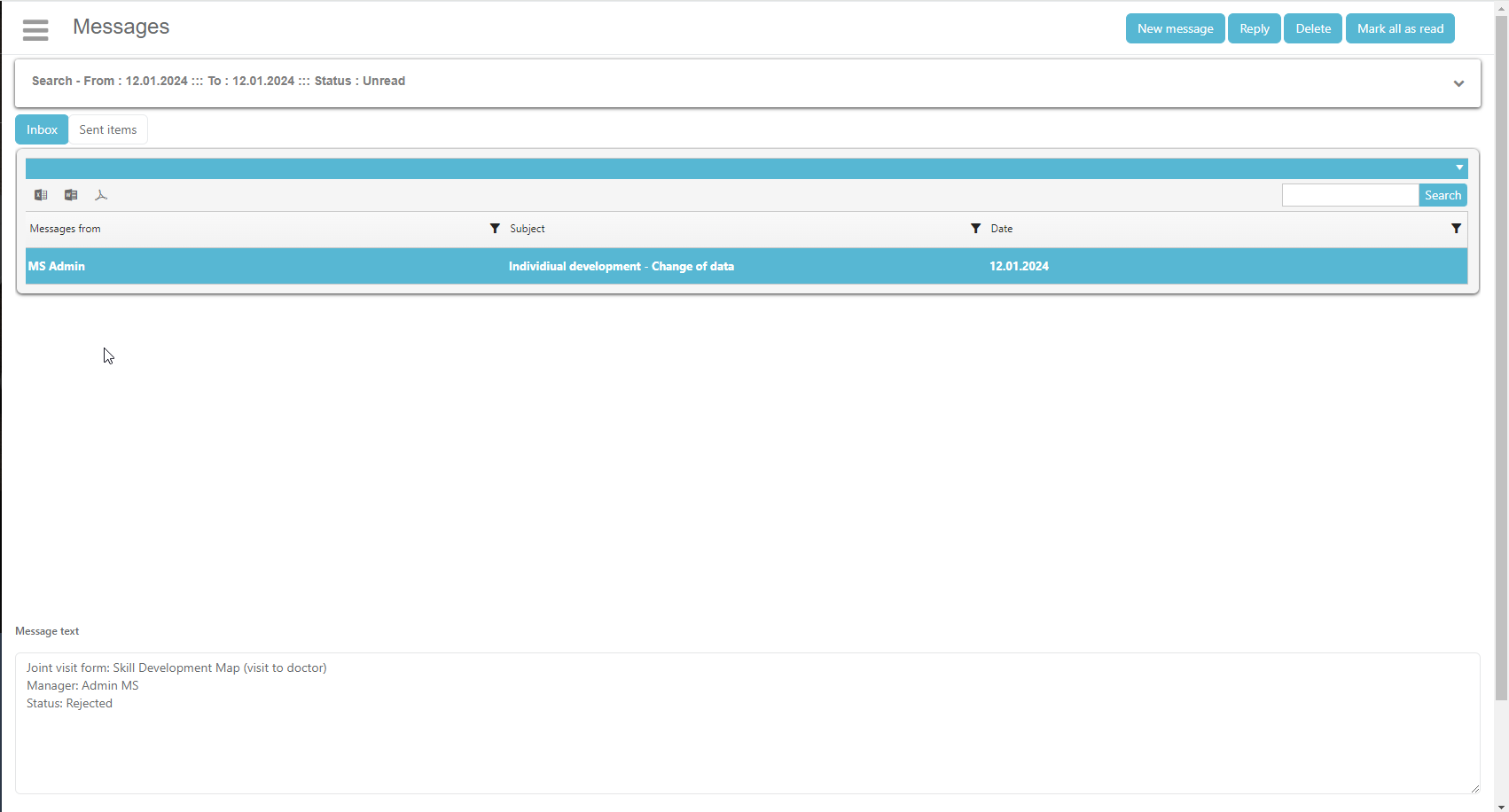Open filter for Subject column
1509x812 pixels.
pyautogui.click(x=975, y=229)
